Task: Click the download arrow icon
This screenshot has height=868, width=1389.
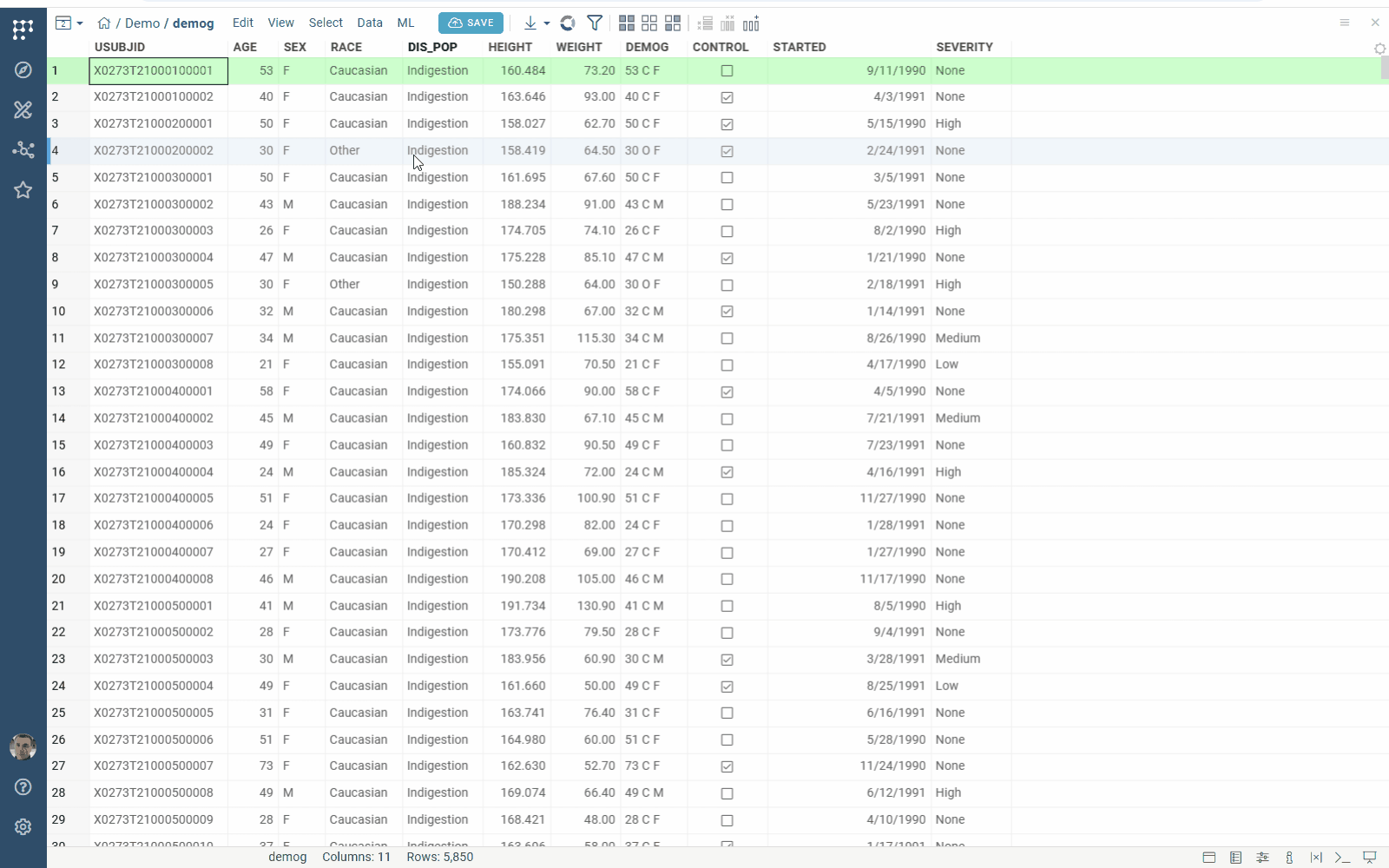Action: [530, 23]
